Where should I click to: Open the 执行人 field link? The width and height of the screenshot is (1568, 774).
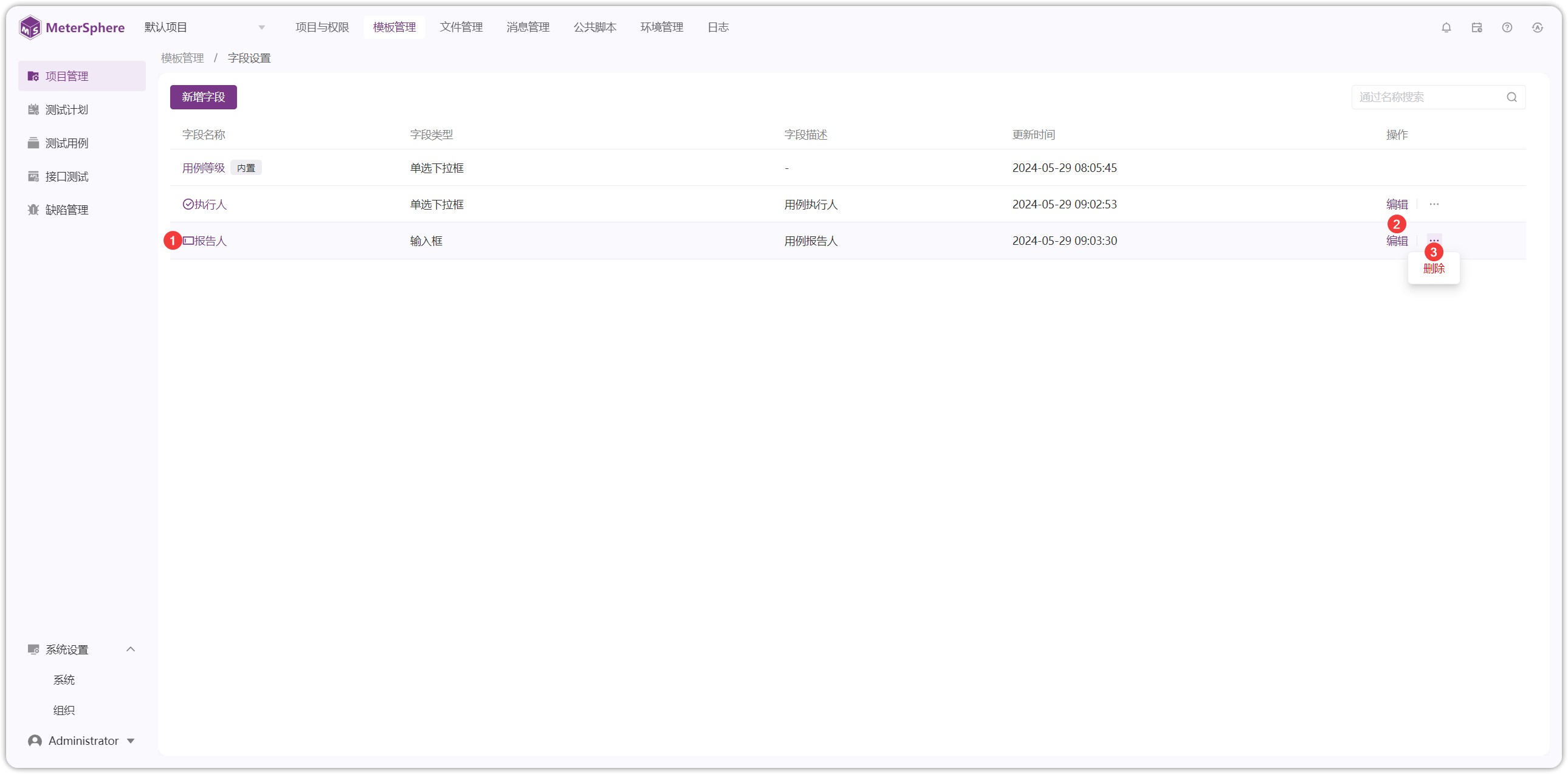[x=210, y=205]
